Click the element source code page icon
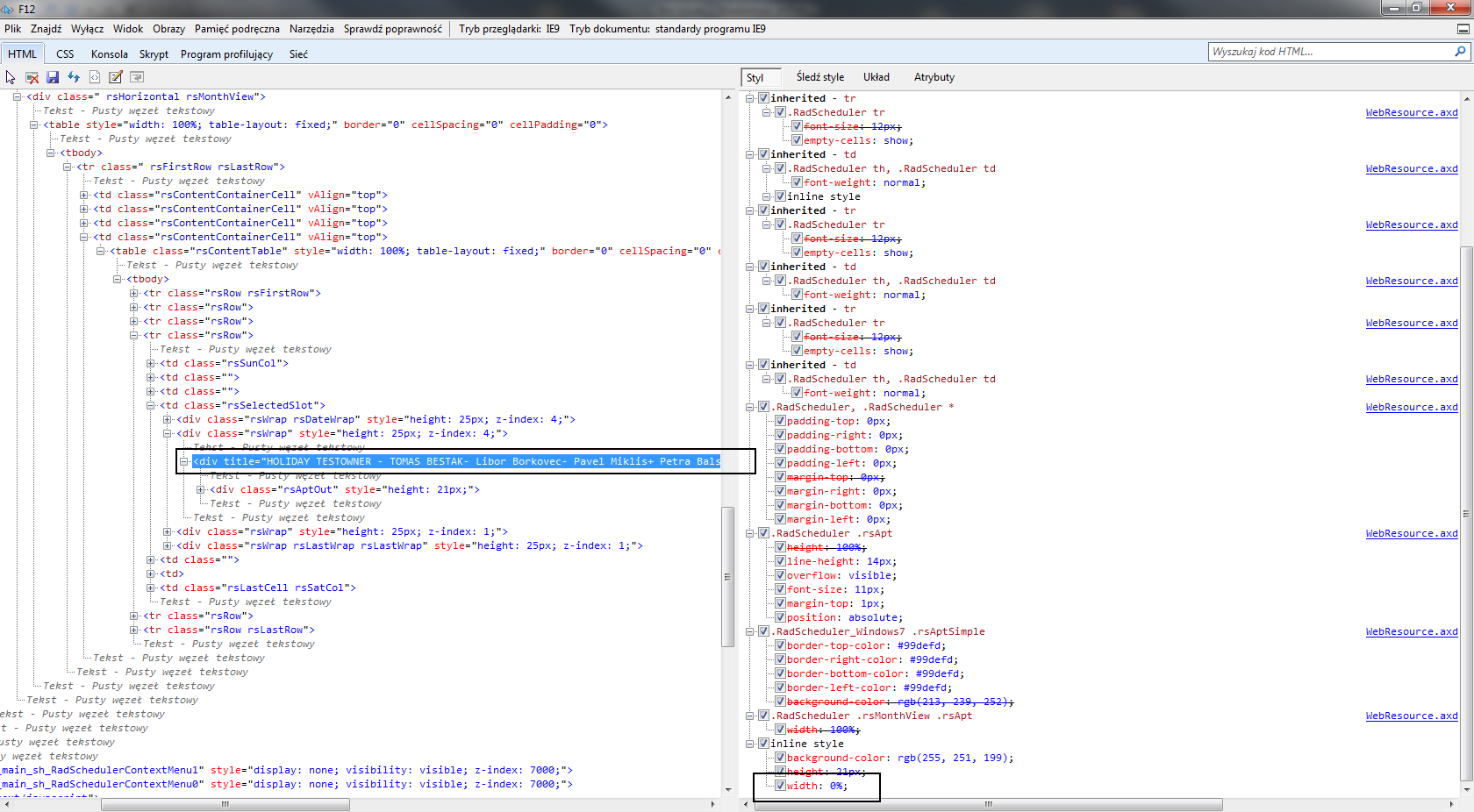The image size is (1474, 812). tap(95, 77)
